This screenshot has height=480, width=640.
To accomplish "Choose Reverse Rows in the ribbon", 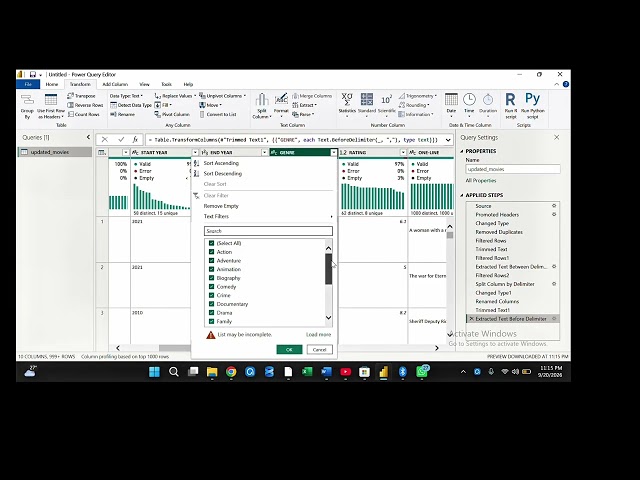I will [85, 105].
